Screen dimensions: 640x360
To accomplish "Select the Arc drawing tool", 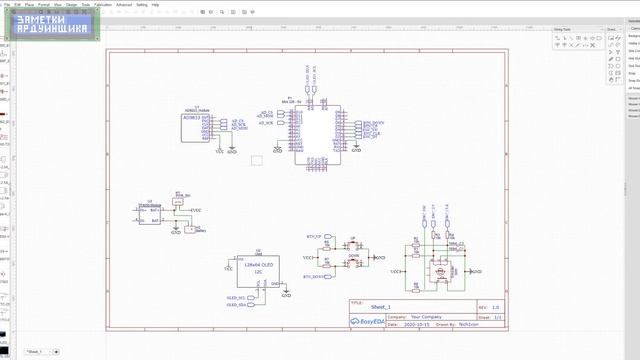I will pos(618,45).
